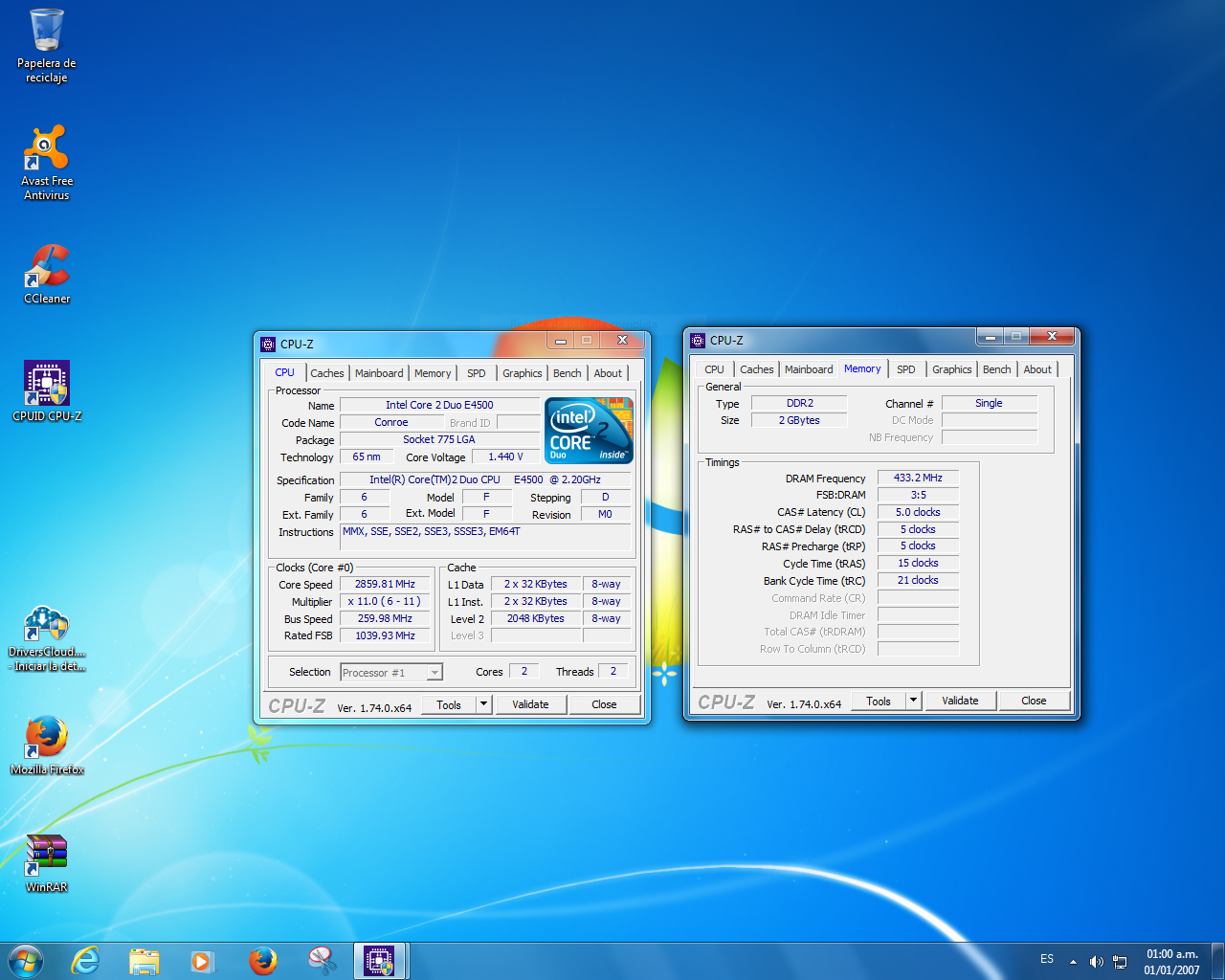Click Tools button in Memory window
This screenshot has width=1225, height=980.
pos(879,701)
